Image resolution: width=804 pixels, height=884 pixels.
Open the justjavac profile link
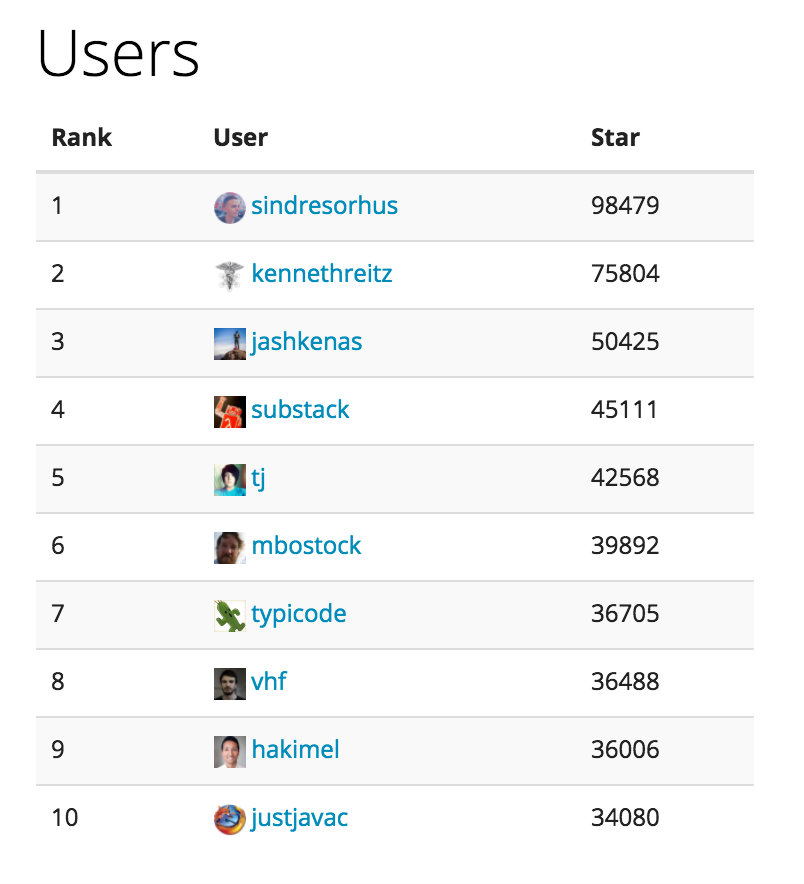tap(299, 818)
